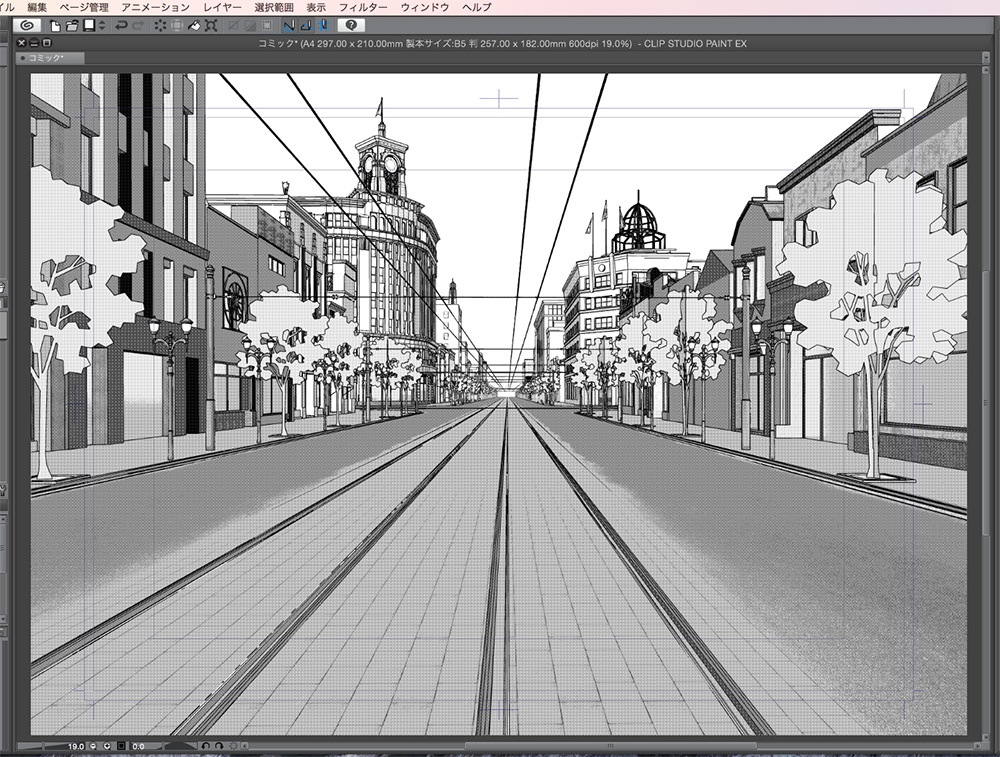Click the zoom percentage field showing 19.0
The width and height of the screenshot is (1000, 757).
[x=76, y=746]
